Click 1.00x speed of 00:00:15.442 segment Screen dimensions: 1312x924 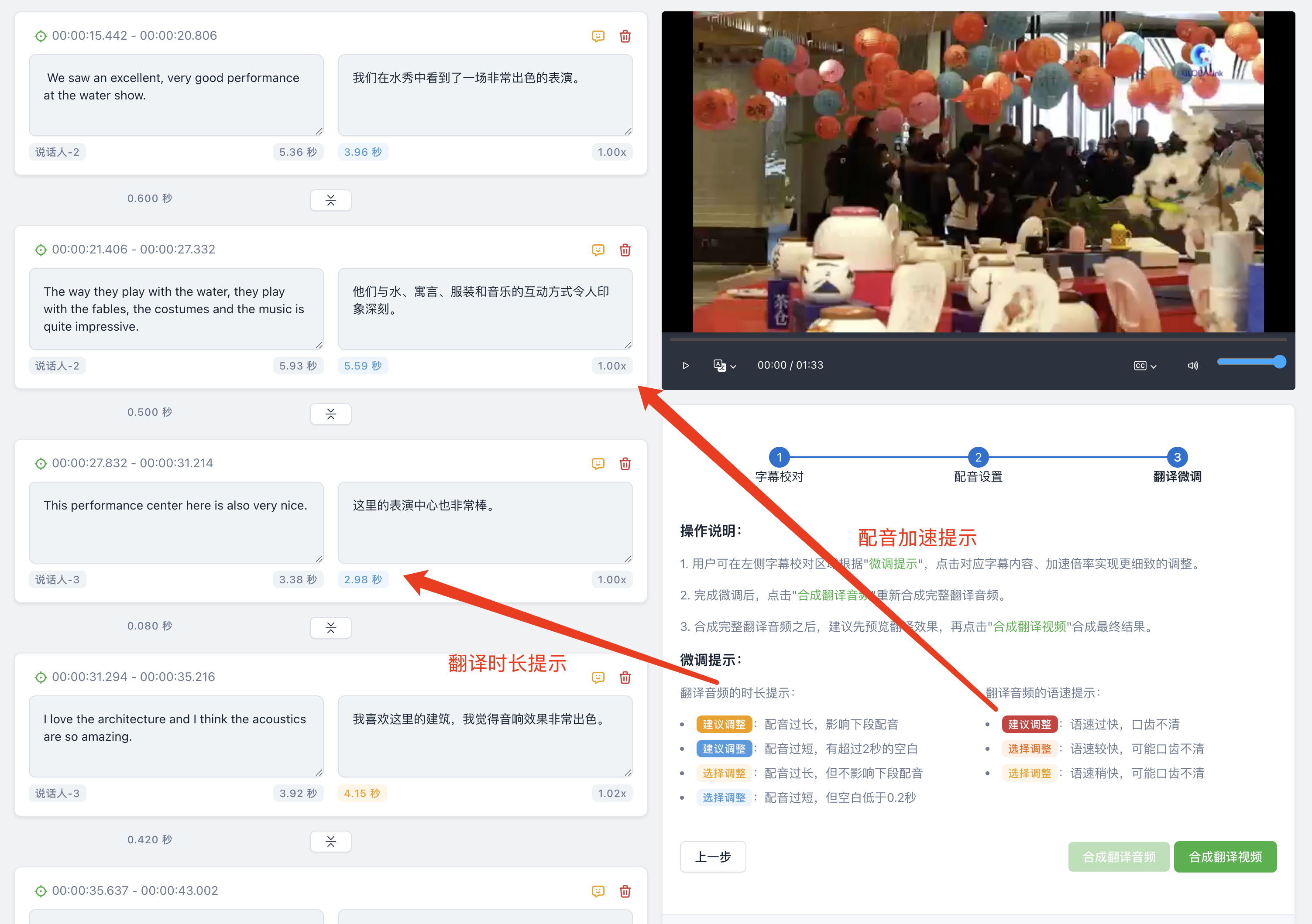point(611,152)
